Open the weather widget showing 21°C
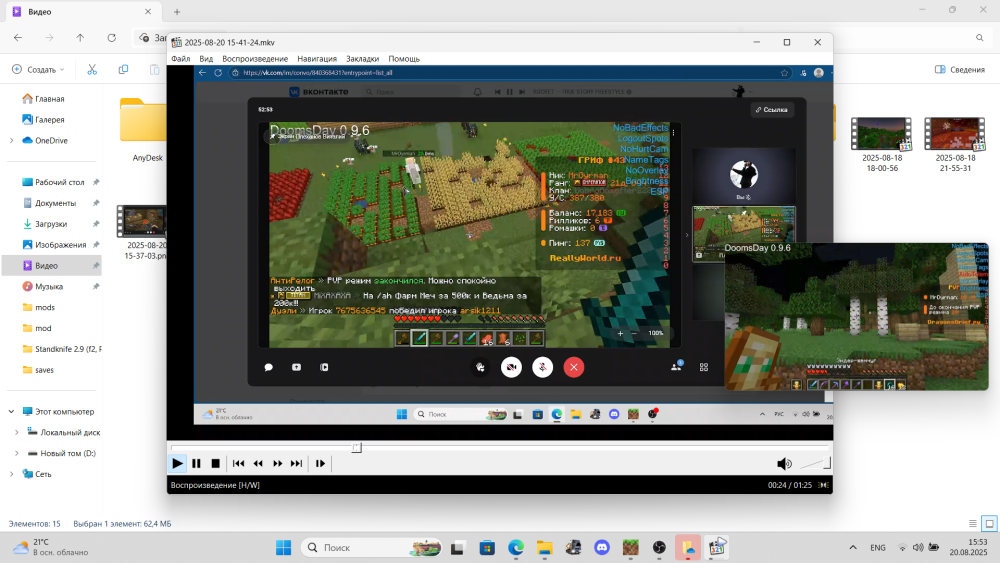1000x563 pixels. (51, 548)
